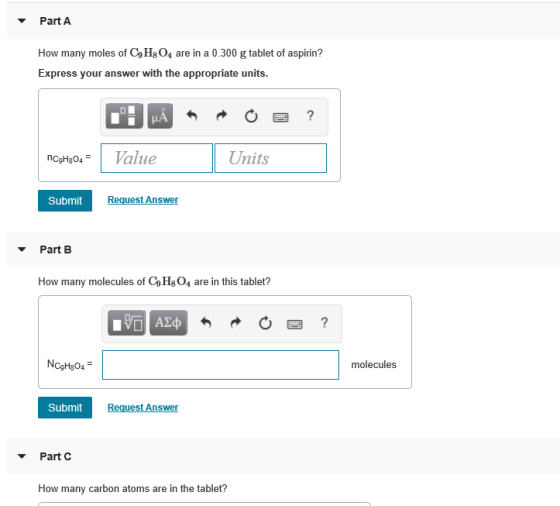The image size is (560, 506).
Task: Reset the Part B answer field
Action: coord(265,323)
